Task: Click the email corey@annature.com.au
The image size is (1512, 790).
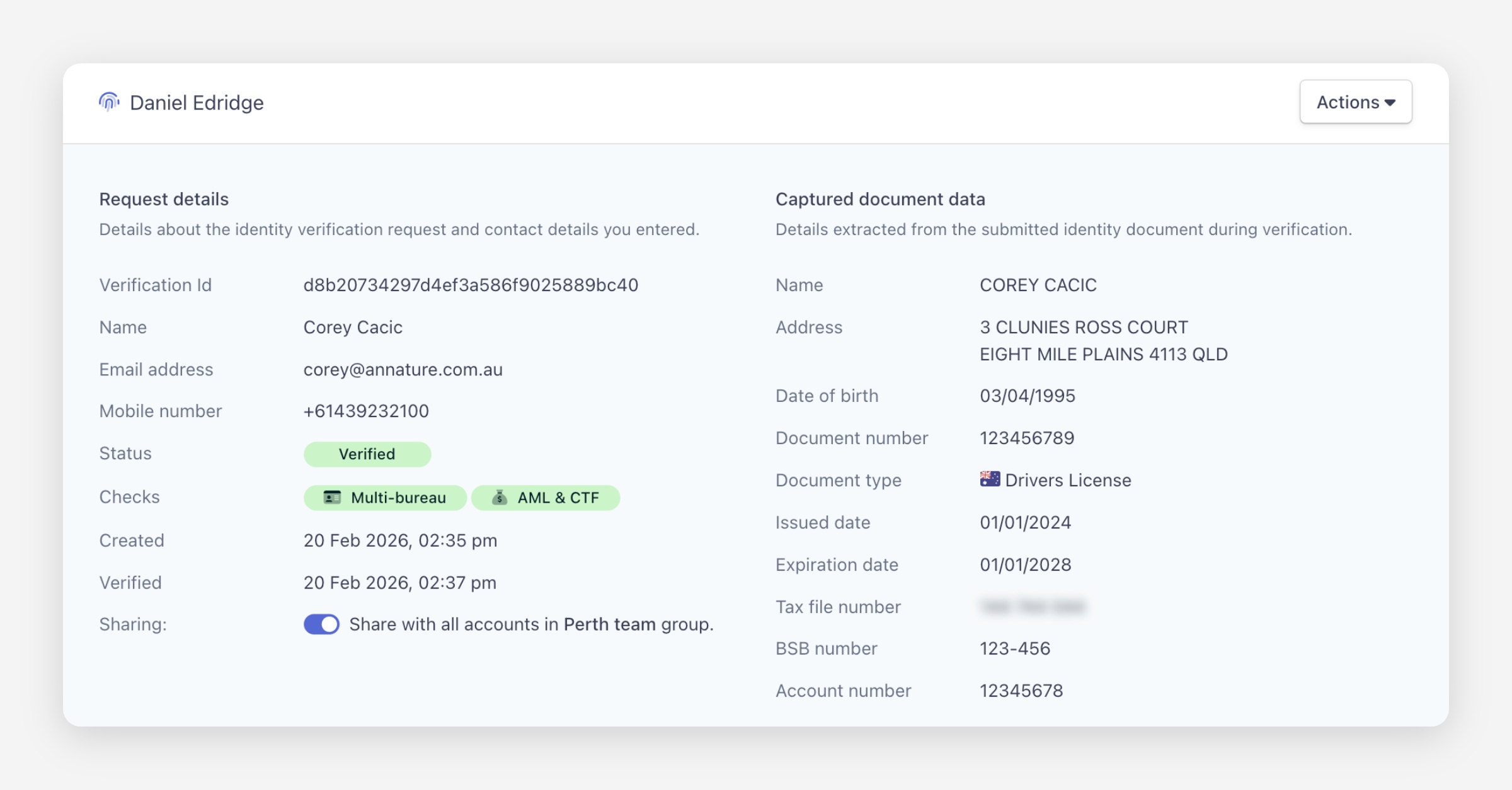Action: pyautogui.click(x=403, y=369)
